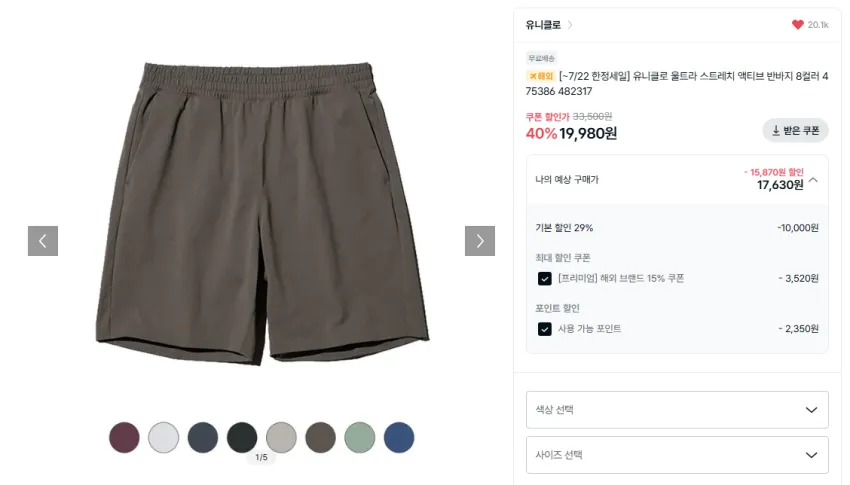Click the download icon on 받은 쿠폰

(x=776, y=131)
